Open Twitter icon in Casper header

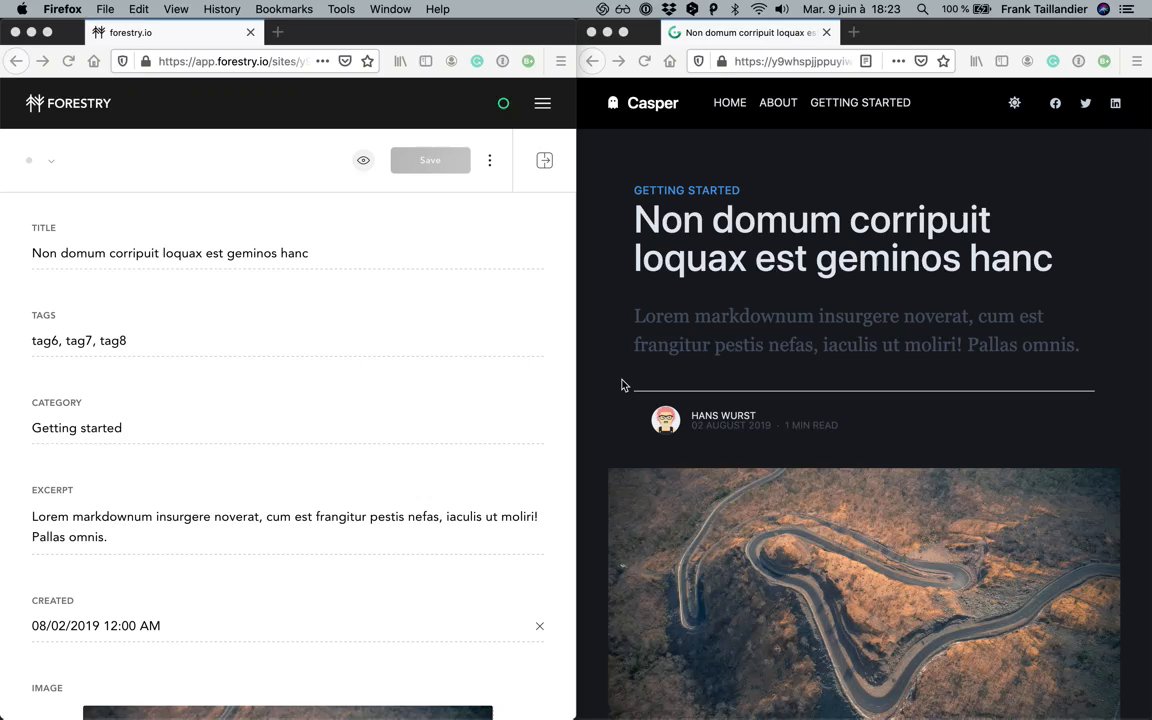click(x=1085, y=104)
